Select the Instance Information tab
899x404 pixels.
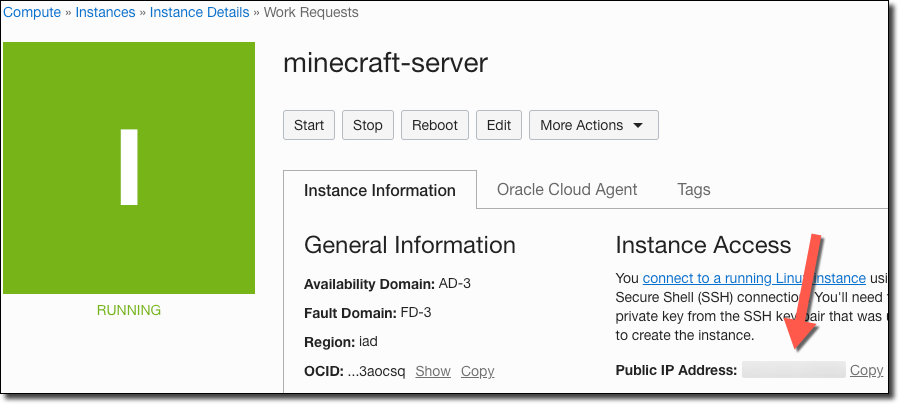pyautogui.click(x=380, y=190)
